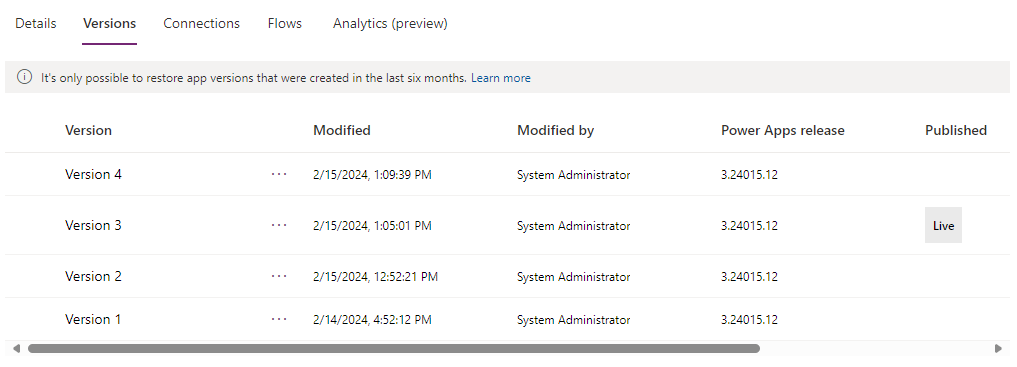The height and width of the screenshot is (367, 1017).
Task: Open the Connections tab
Action: click(x=202, y=23)
